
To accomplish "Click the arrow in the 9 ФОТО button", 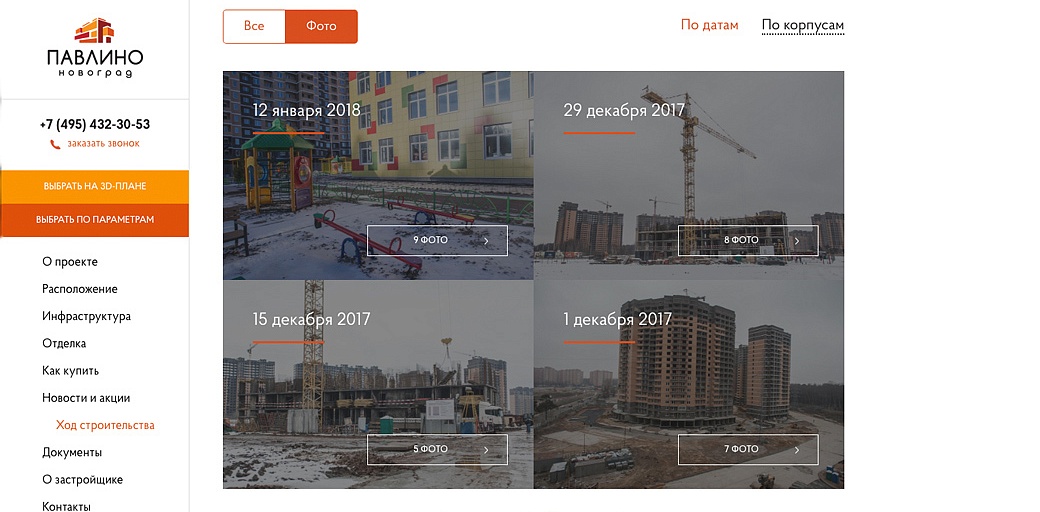I will click(x=486, y=241).
